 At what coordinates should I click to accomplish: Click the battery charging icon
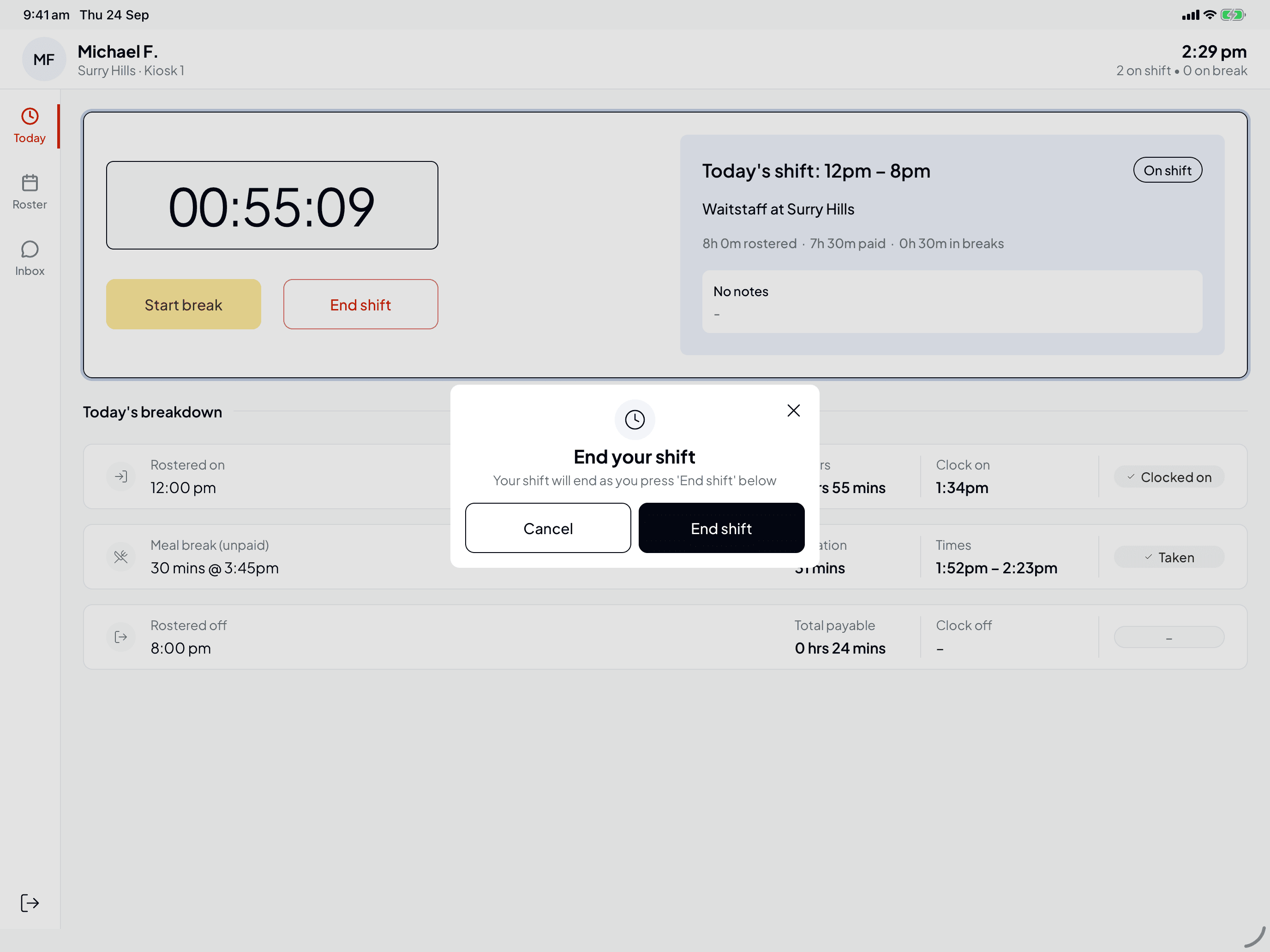tap(1233, 15)
